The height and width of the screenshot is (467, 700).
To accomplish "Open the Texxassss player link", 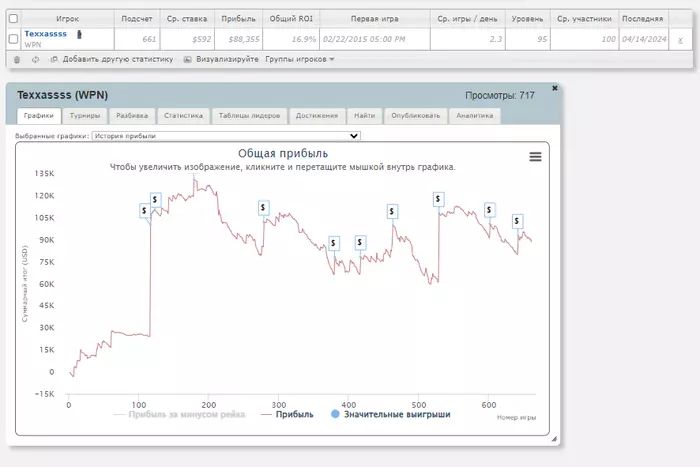I will click(x=46, y=34).
